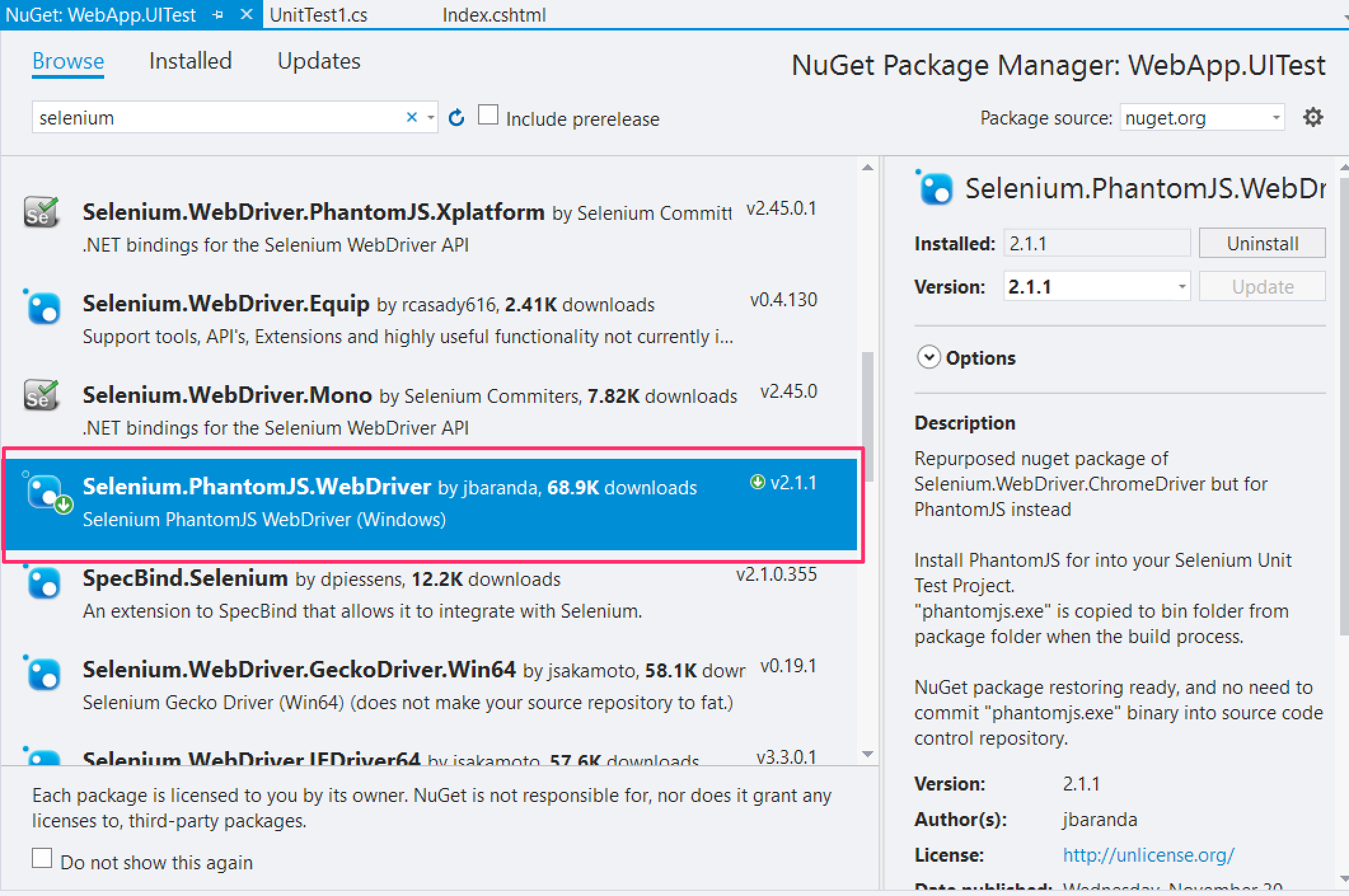The width and height of the screenshot is (1349, 896).
Task: Click the Selenium.WebDriver.Equip package icon
Action: (43, 309)
